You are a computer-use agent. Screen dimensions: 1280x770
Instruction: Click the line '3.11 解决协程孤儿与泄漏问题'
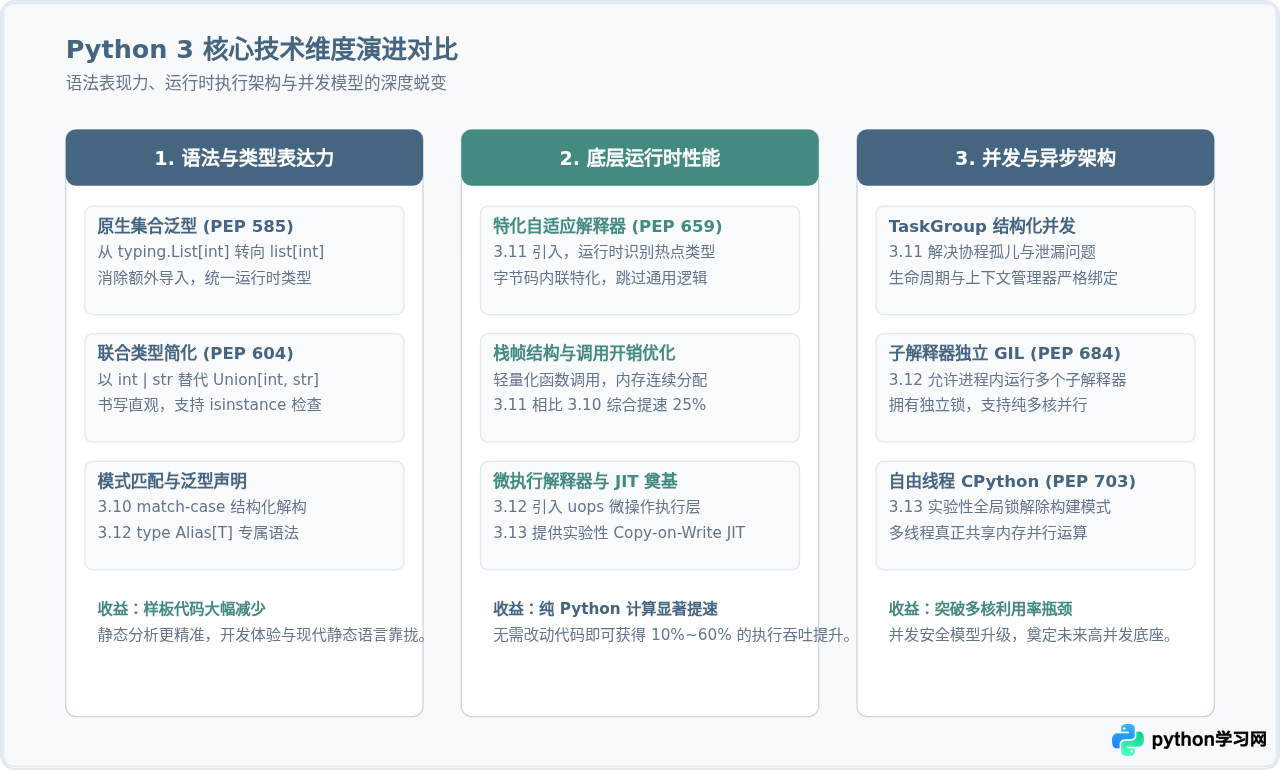(x=992, y=252)
